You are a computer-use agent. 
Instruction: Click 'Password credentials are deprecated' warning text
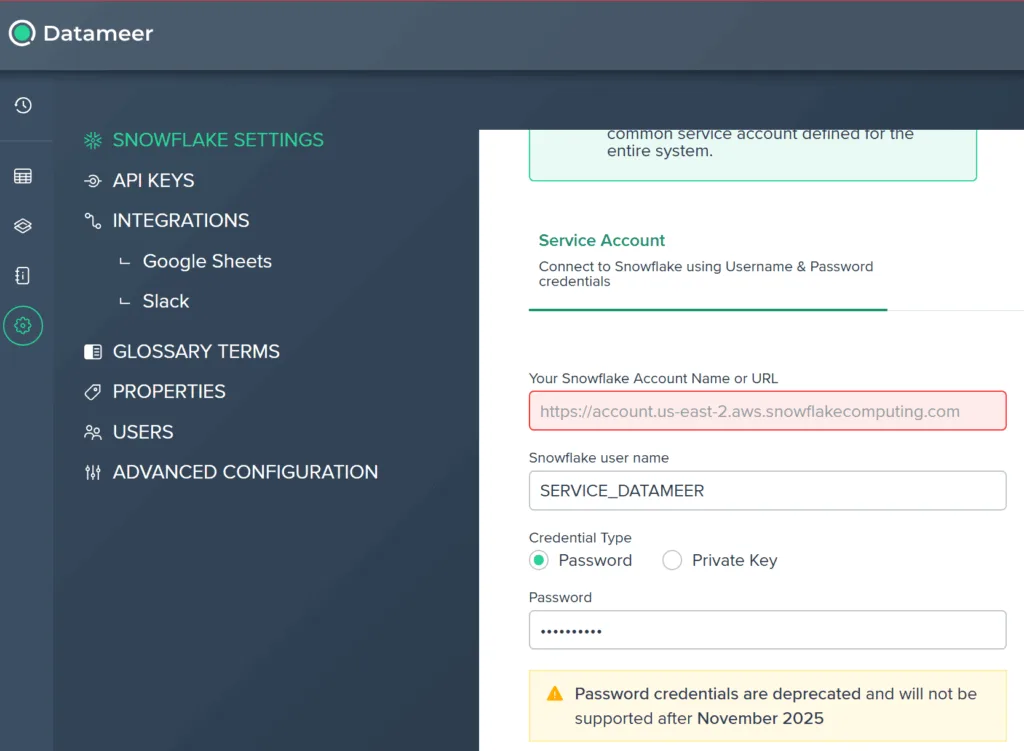tap(718, 694)
